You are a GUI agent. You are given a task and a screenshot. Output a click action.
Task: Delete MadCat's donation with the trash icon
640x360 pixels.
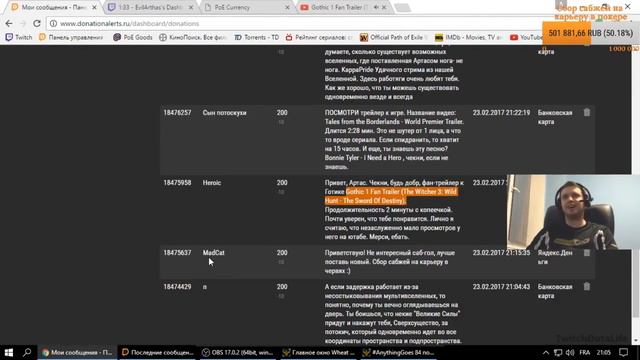pos(587,253)
